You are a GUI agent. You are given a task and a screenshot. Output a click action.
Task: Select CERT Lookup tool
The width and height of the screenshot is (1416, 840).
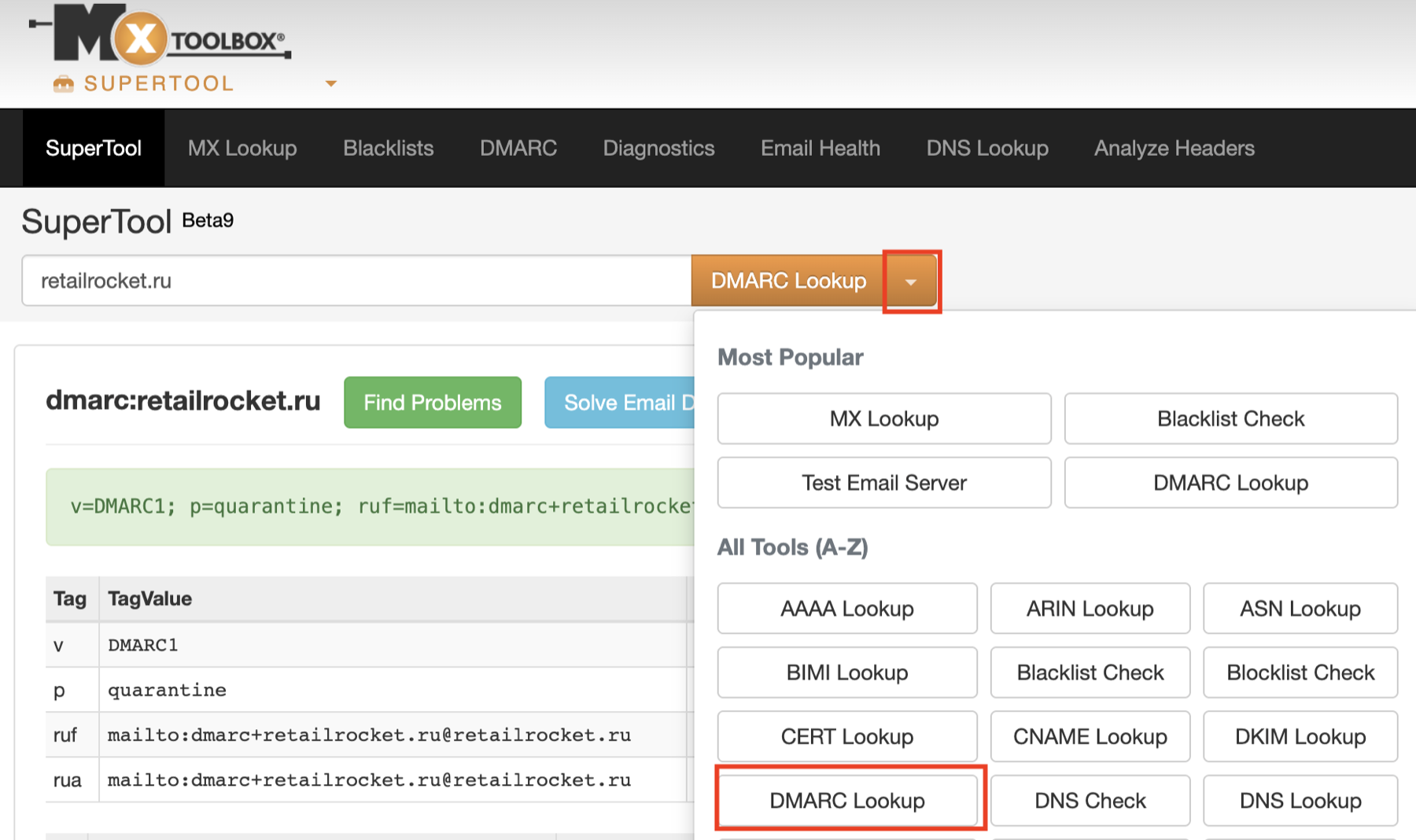coord(847,736)
